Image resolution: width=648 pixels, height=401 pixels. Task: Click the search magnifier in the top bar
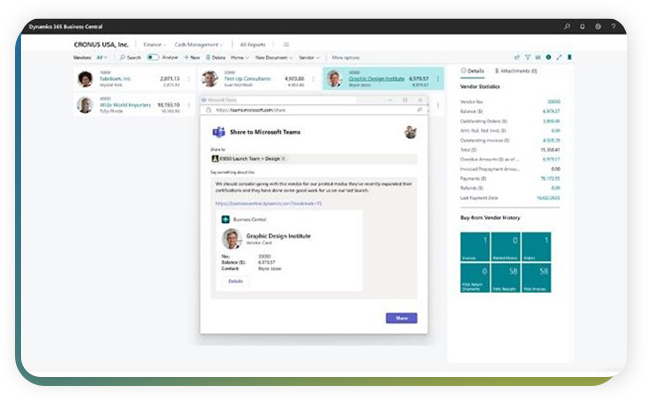coord(567,26)
